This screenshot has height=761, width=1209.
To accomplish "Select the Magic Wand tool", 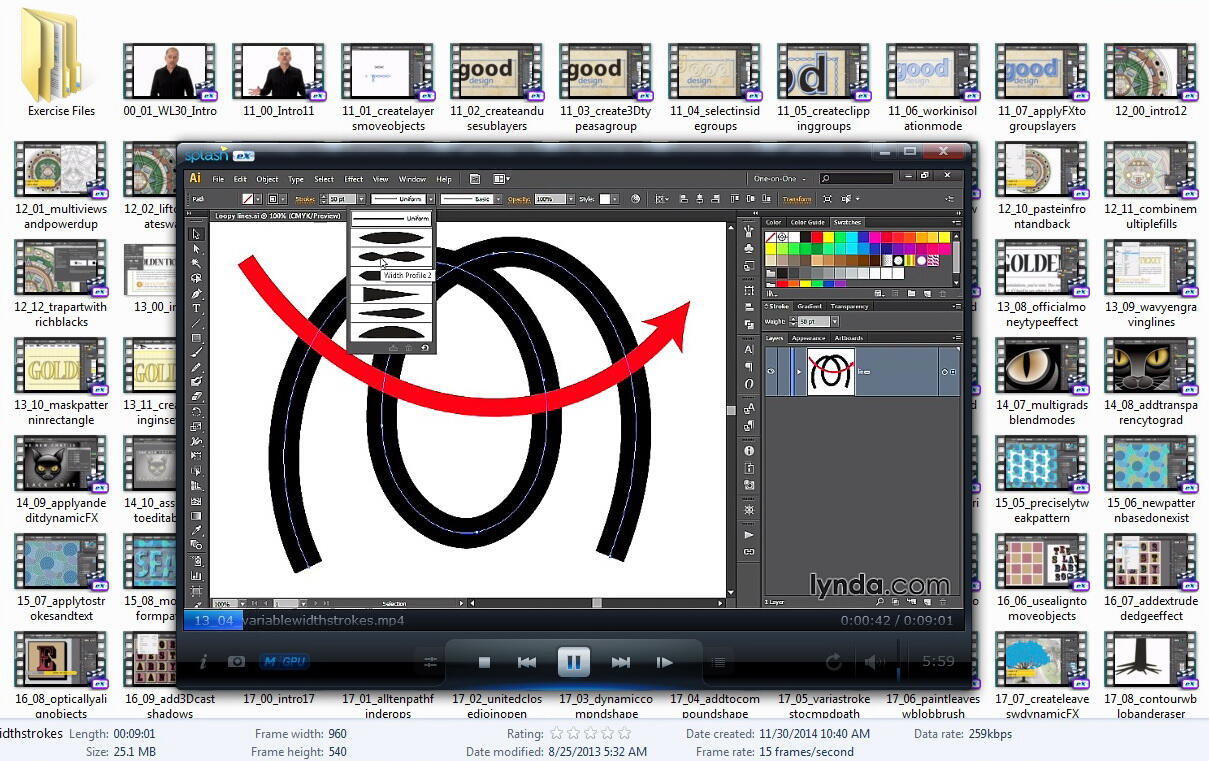I will (197, 264).
